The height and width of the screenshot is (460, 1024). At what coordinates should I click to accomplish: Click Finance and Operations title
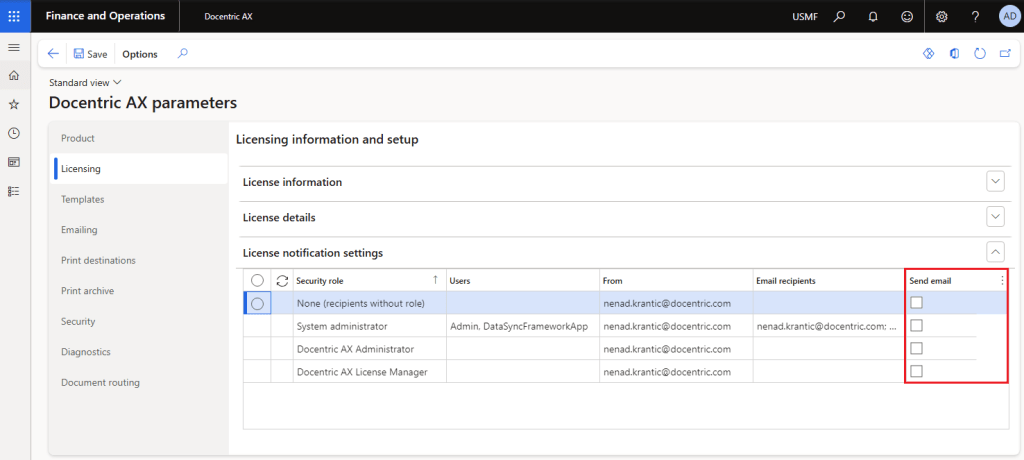[105, 16]
